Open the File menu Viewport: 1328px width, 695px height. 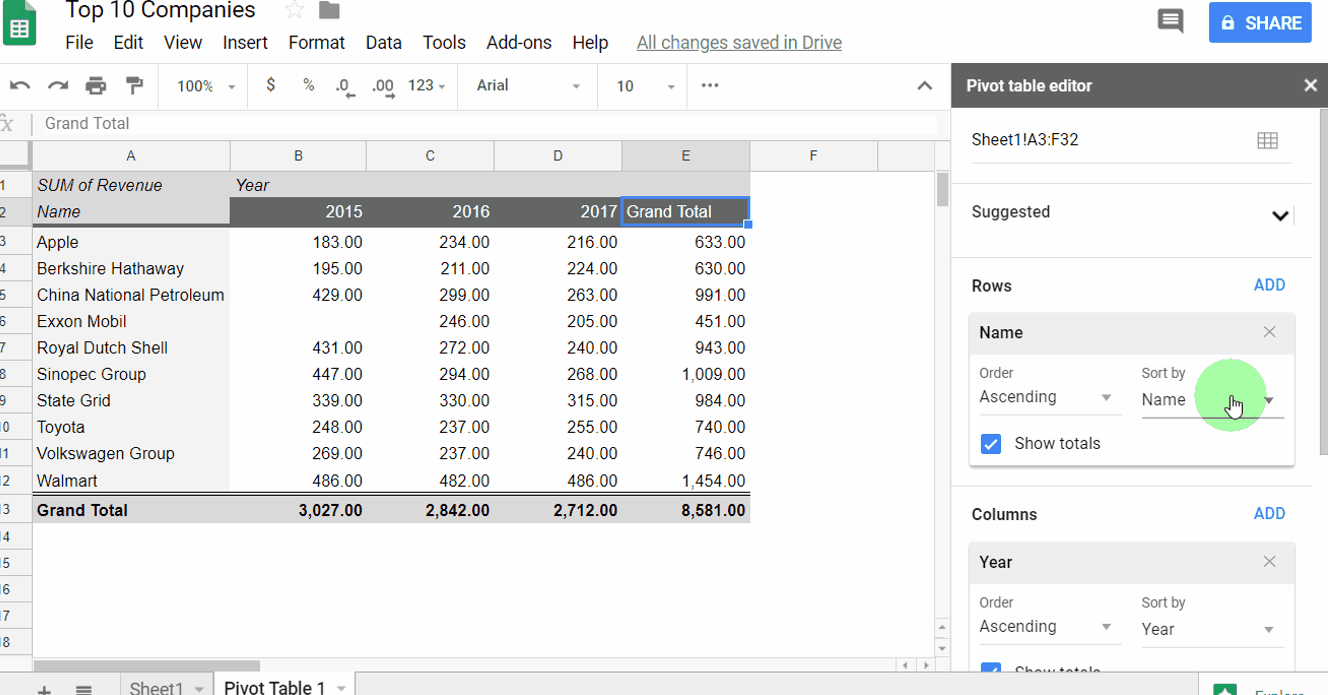pyautogui.click(x=79, y=43)
